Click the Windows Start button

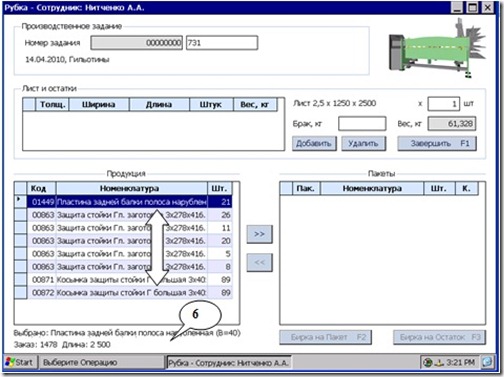[20, 362]
